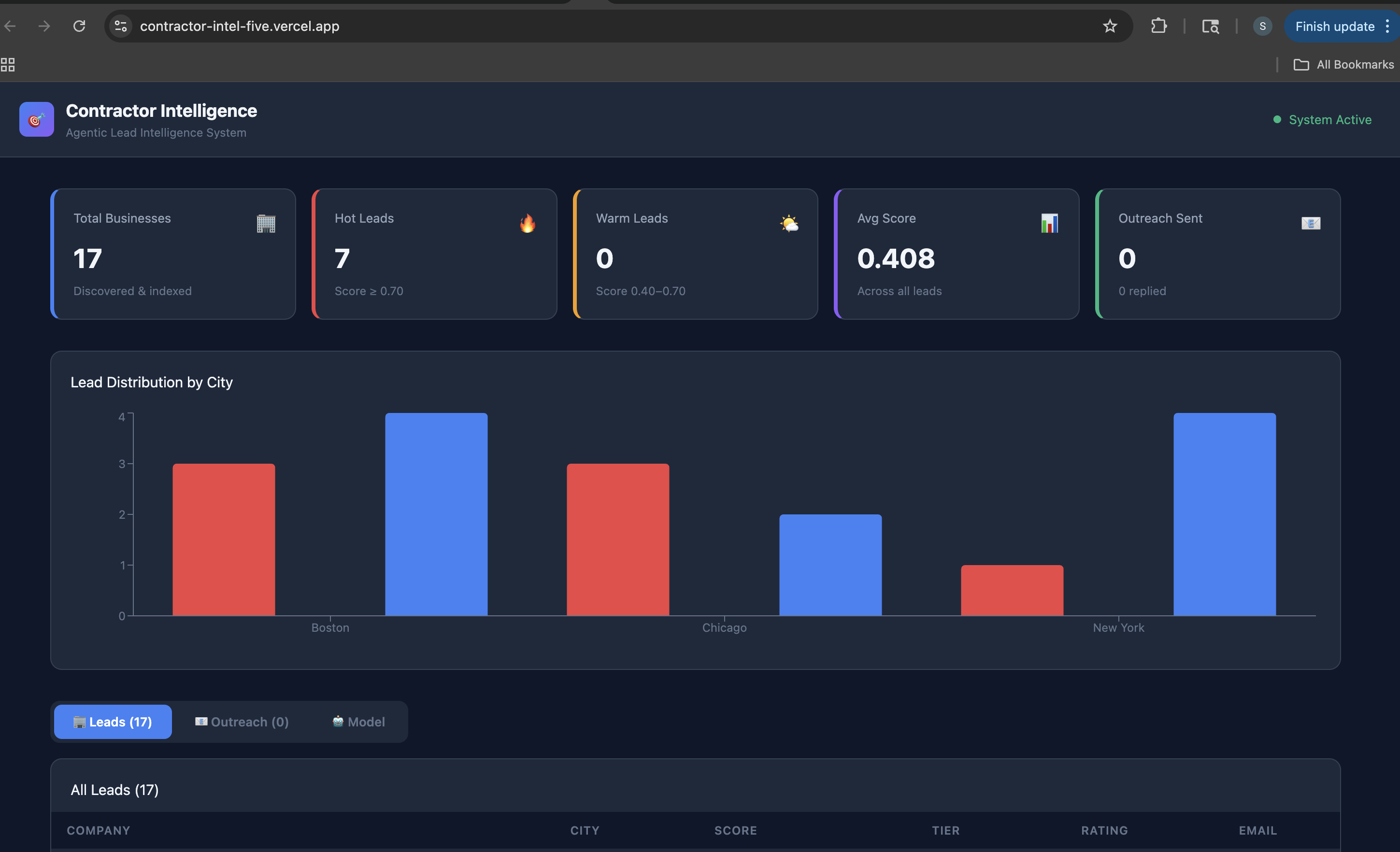
Task: Click the System Active green status dot
Action: [x=1277, y=119]
